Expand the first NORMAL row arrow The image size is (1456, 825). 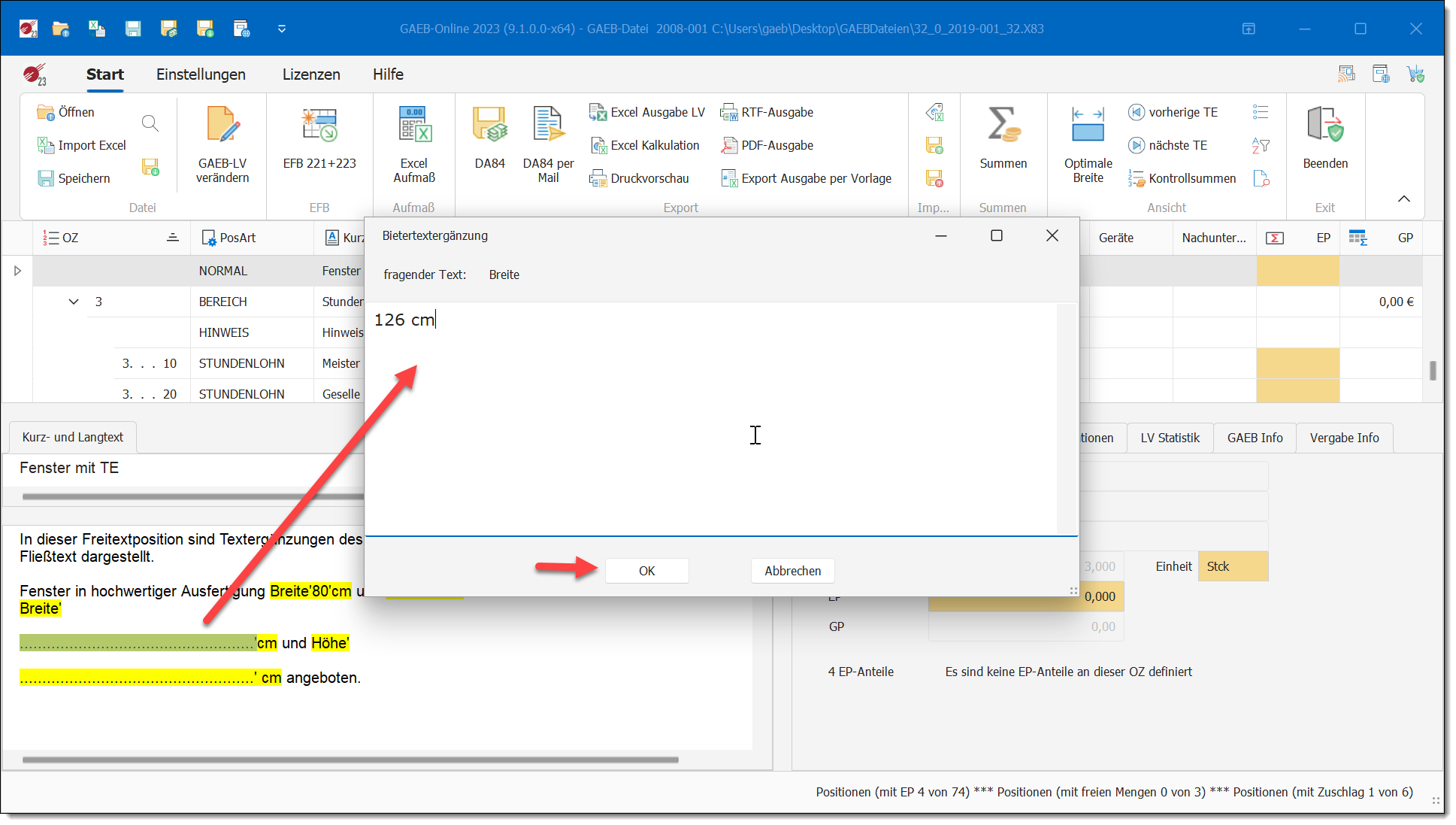(x=17, y=271)
